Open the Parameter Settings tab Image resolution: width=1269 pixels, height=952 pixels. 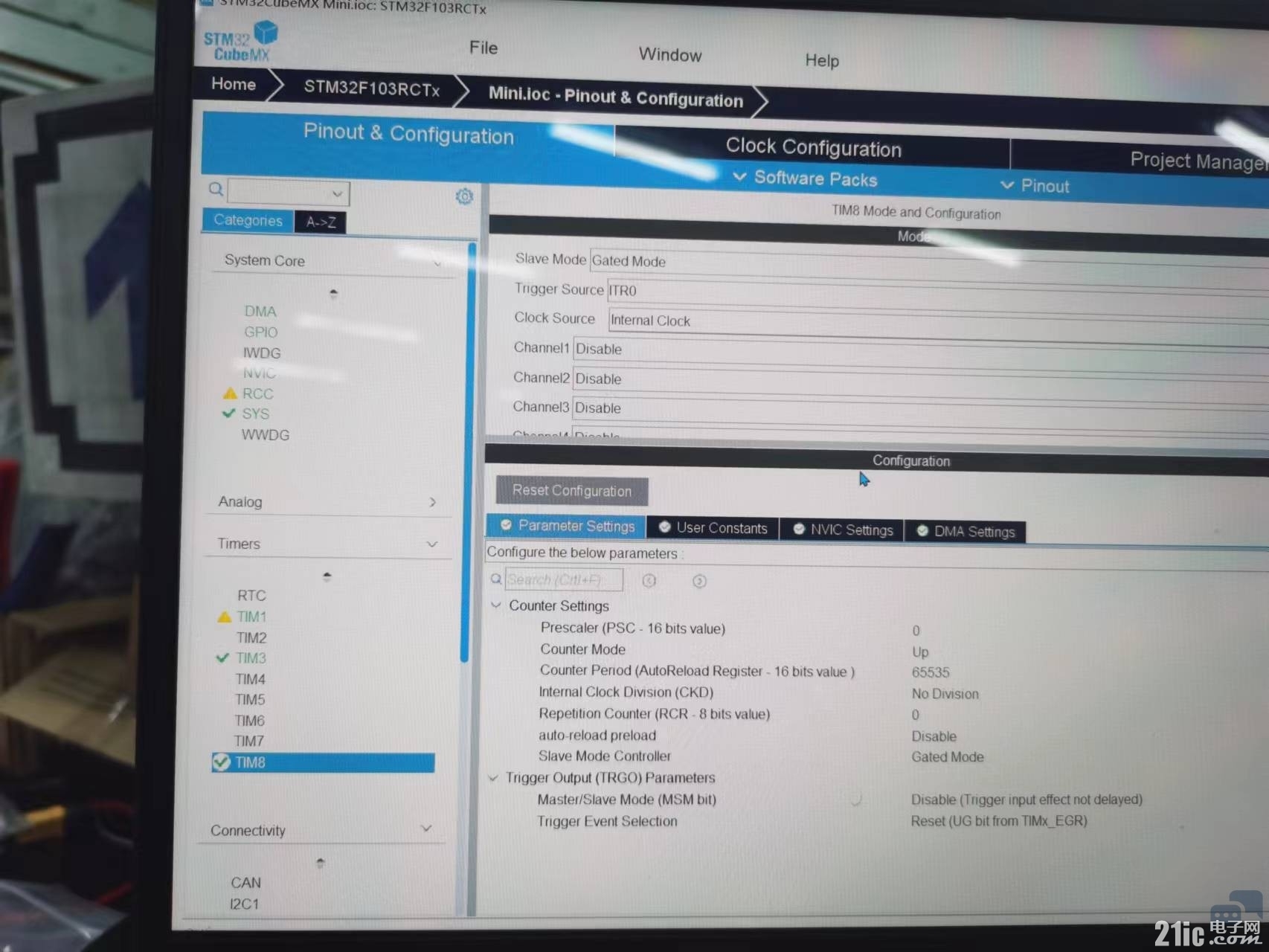(x=566, y=525)
